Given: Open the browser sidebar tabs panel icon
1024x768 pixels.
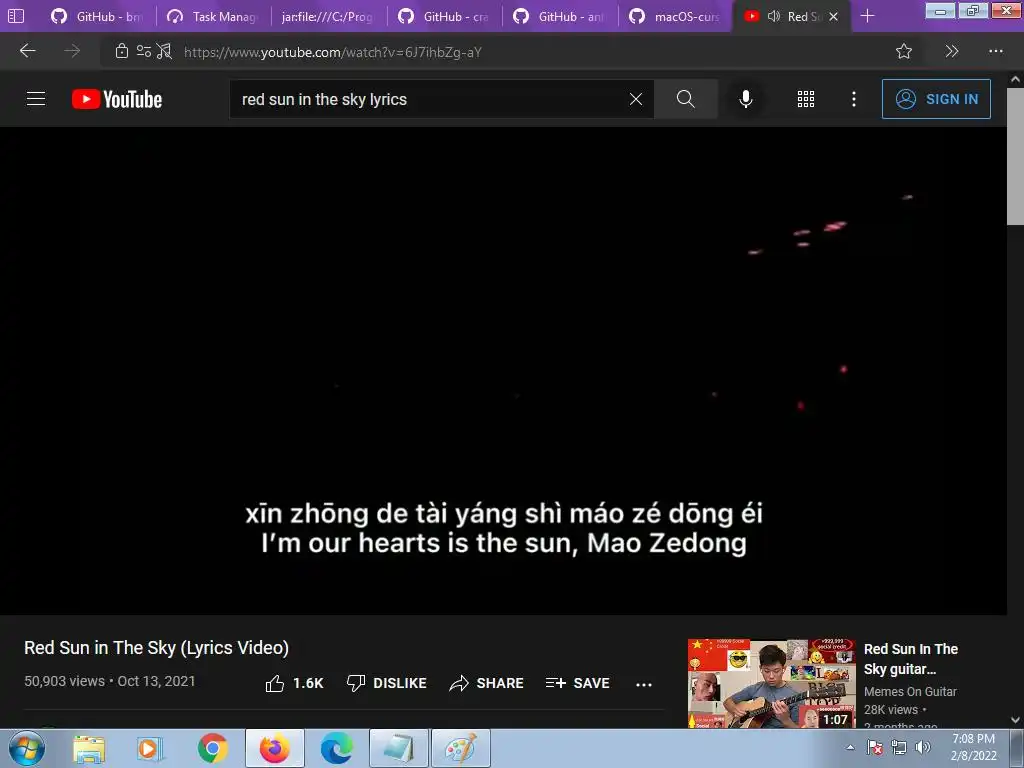Looking at the screenshot, I should [x=16, y=16].
